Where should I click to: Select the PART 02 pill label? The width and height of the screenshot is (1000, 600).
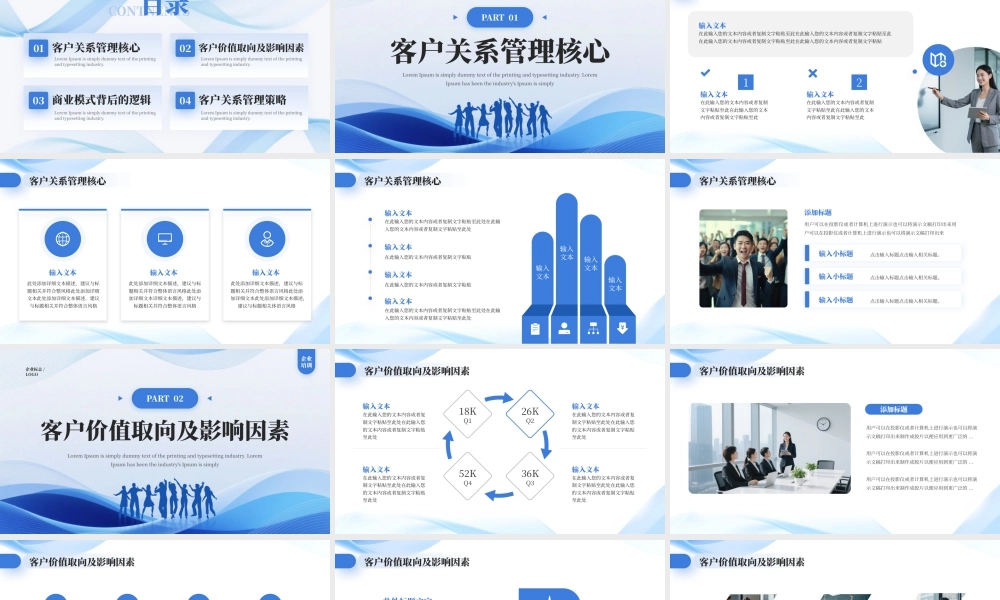165,399
